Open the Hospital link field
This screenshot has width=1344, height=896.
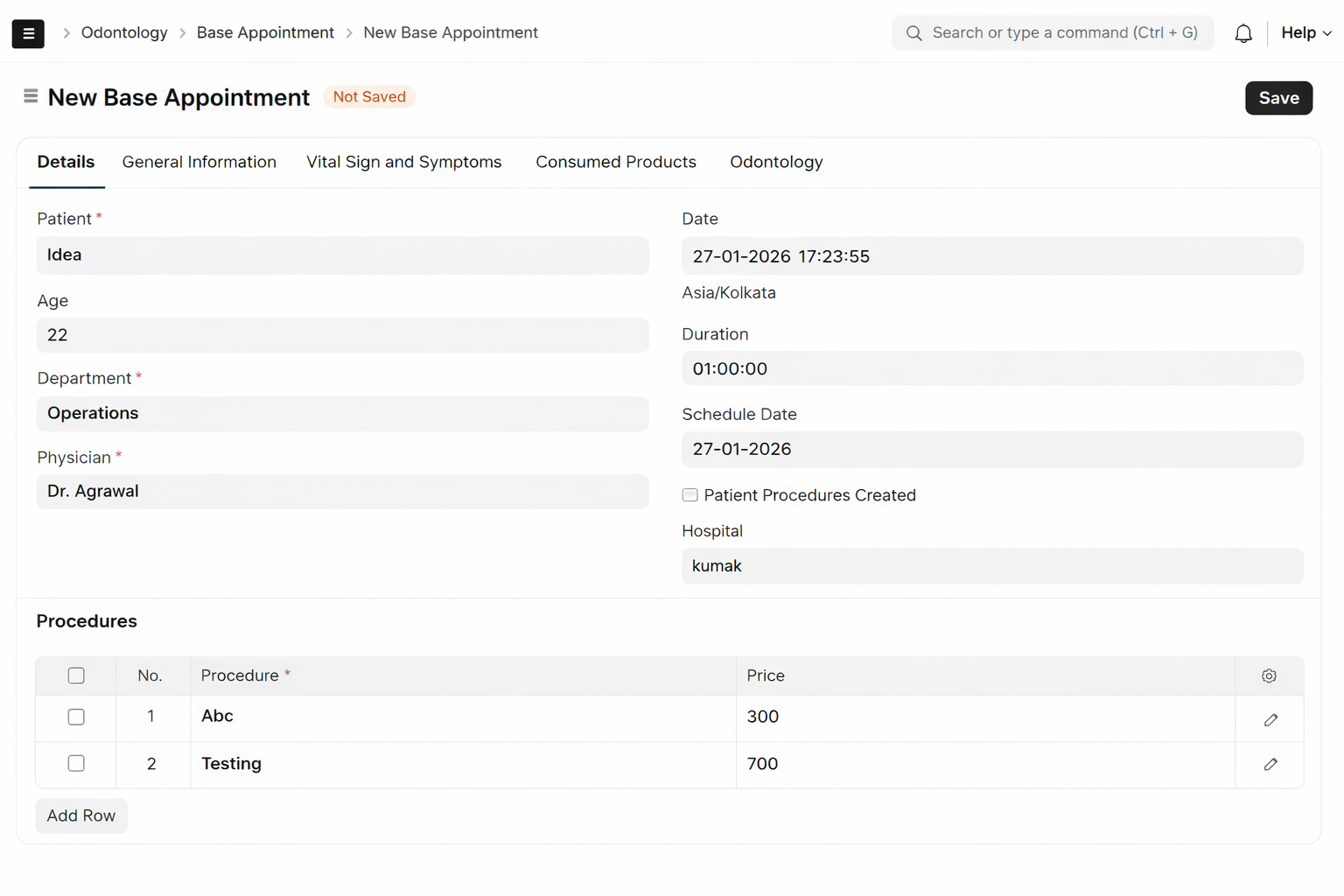click(992, 566)
